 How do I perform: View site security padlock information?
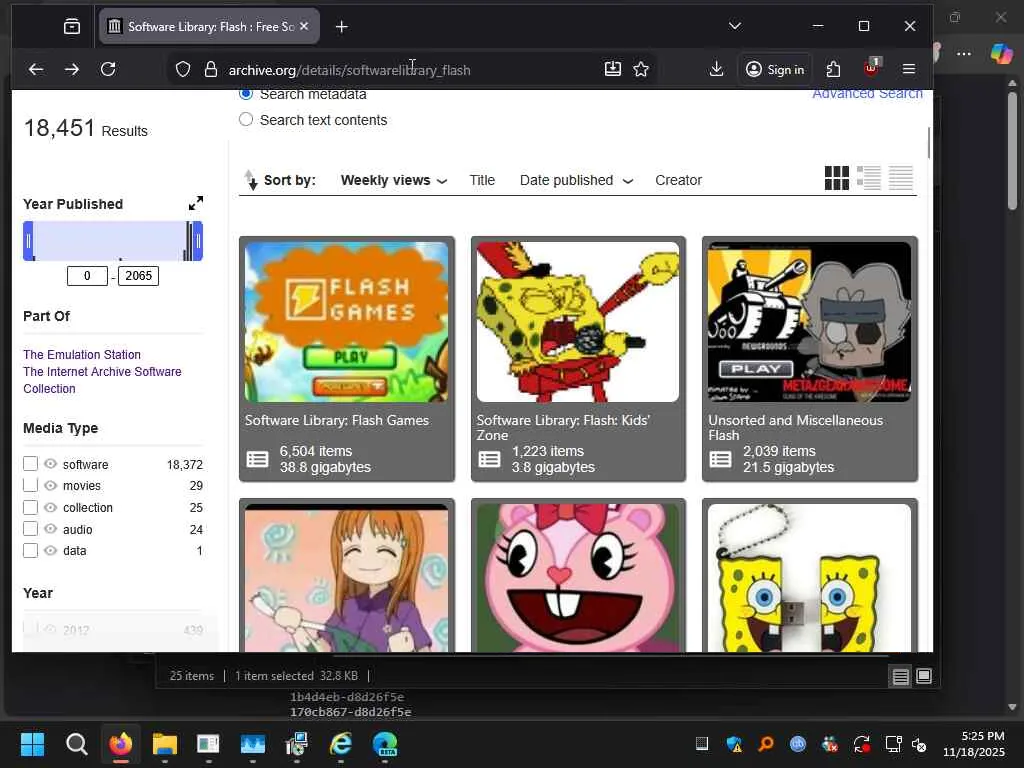210,69
